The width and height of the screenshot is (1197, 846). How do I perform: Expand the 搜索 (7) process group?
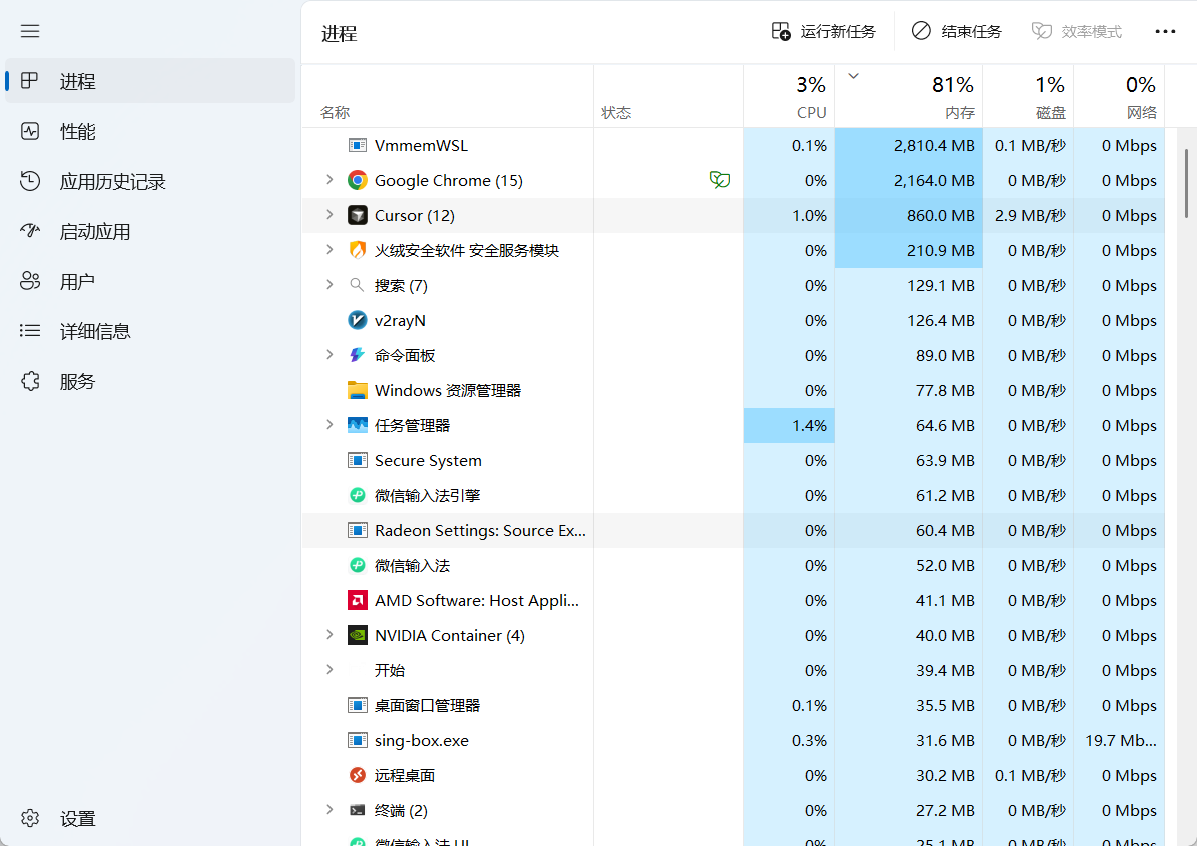tap(330, 285)
